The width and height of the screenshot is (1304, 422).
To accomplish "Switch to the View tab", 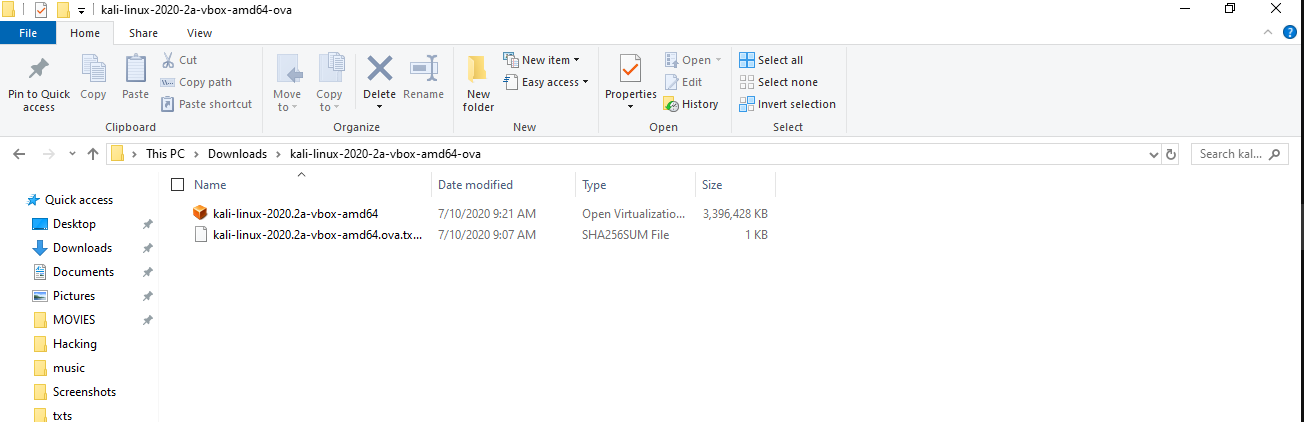I will click(x=200, y=33).
